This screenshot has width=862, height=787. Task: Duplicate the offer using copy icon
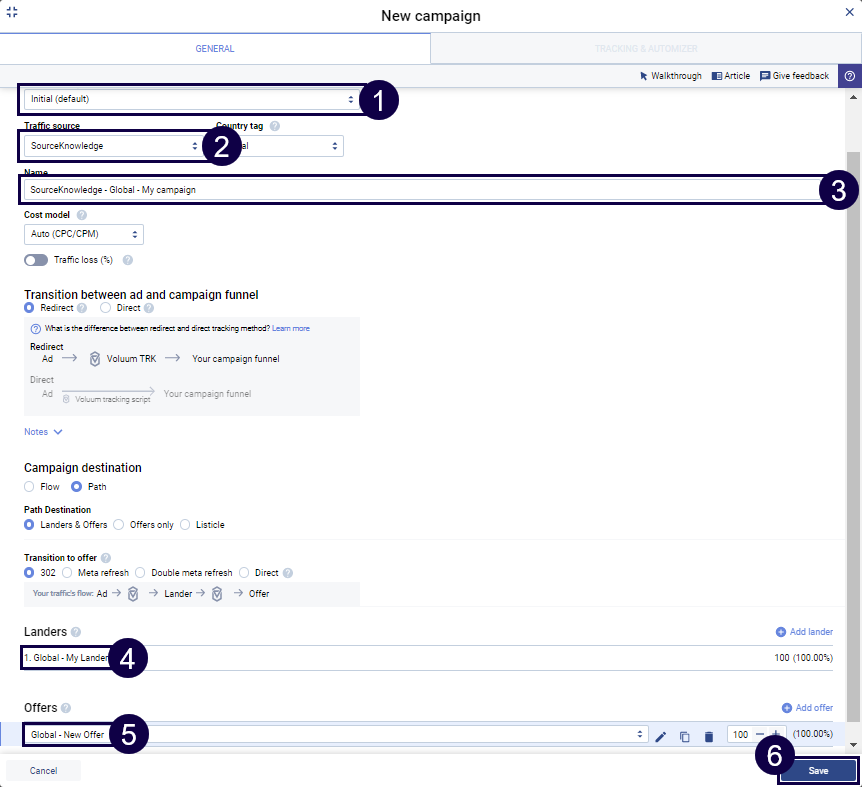[x=685, y=736]
